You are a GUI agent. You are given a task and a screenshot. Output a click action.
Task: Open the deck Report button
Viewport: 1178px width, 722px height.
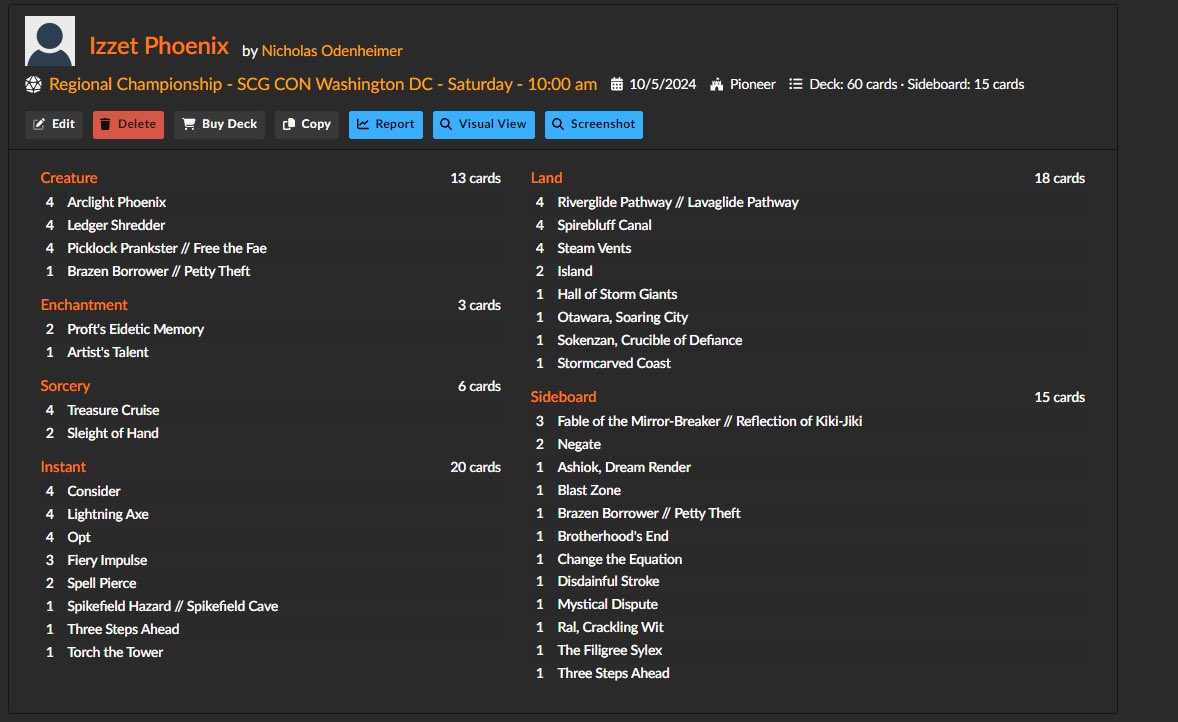click(x=385, y=124)
